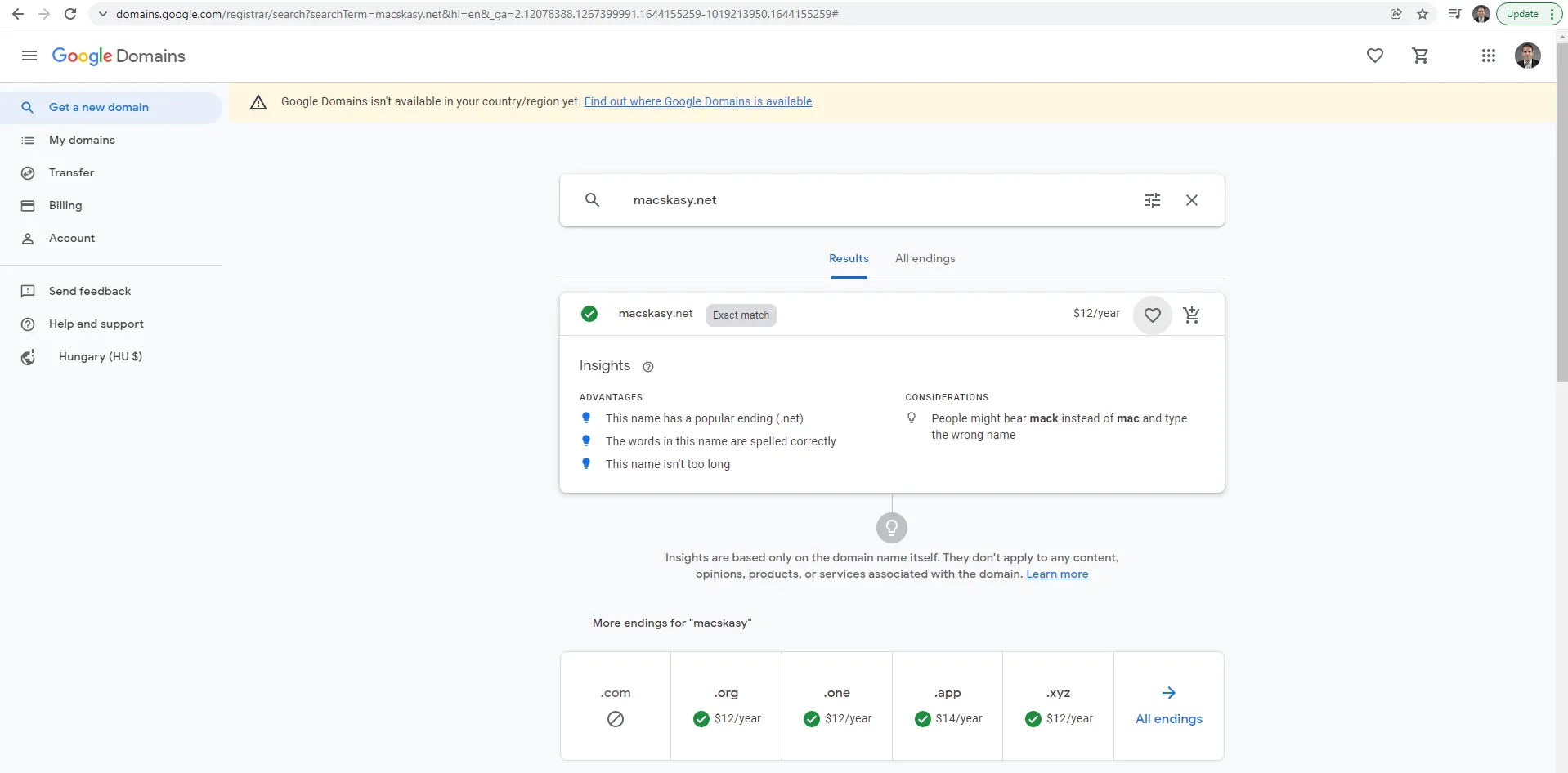Show site information dropdown in address bar

click(x=103, y=14)
